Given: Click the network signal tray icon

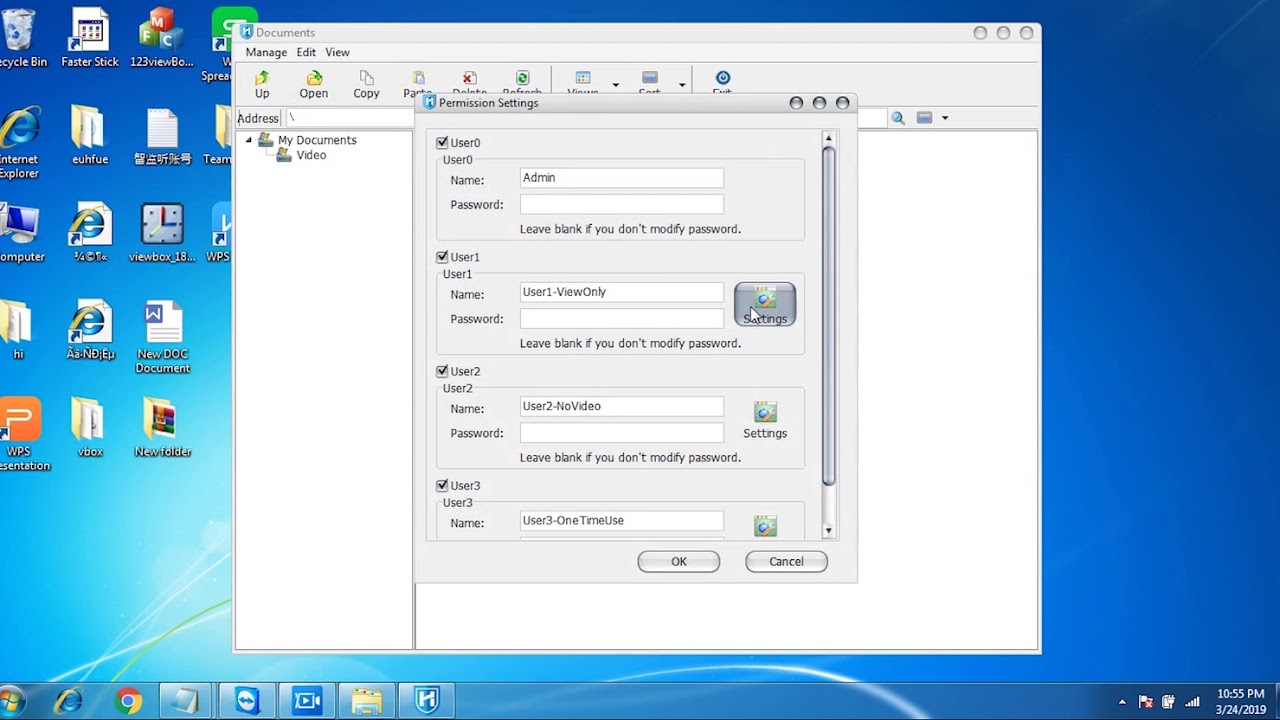Looking at the screenshot, I should (x=1192, y=702).
